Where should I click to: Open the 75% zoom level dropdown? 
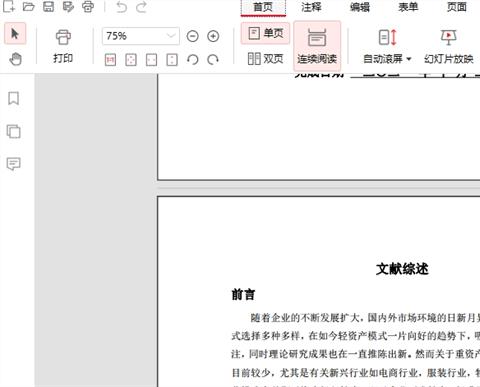click(141, 36)
